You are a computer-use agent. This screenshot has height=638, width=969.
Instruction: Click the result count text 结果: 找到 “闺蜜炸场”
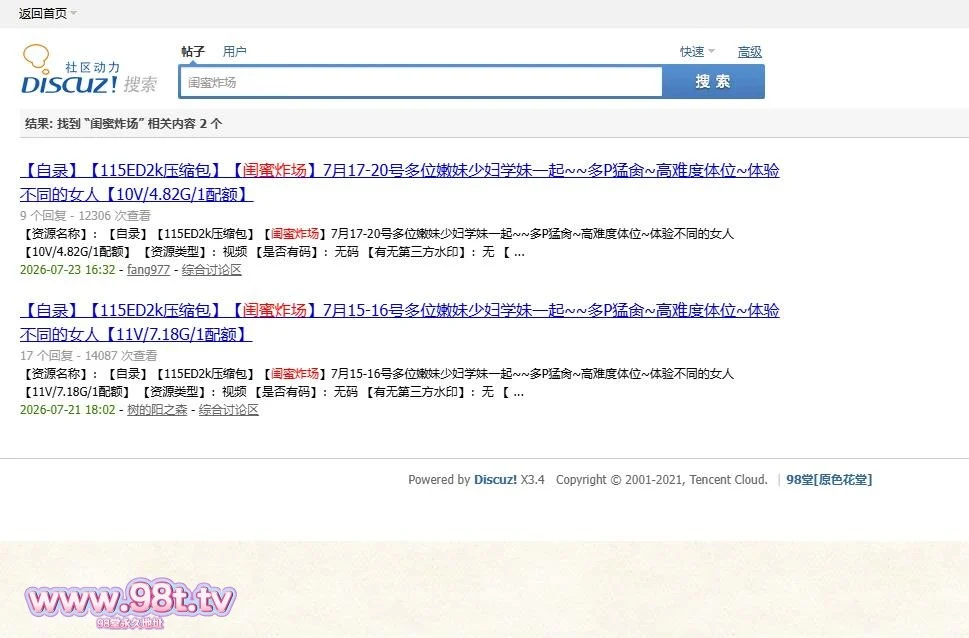(x=123, y=124)
